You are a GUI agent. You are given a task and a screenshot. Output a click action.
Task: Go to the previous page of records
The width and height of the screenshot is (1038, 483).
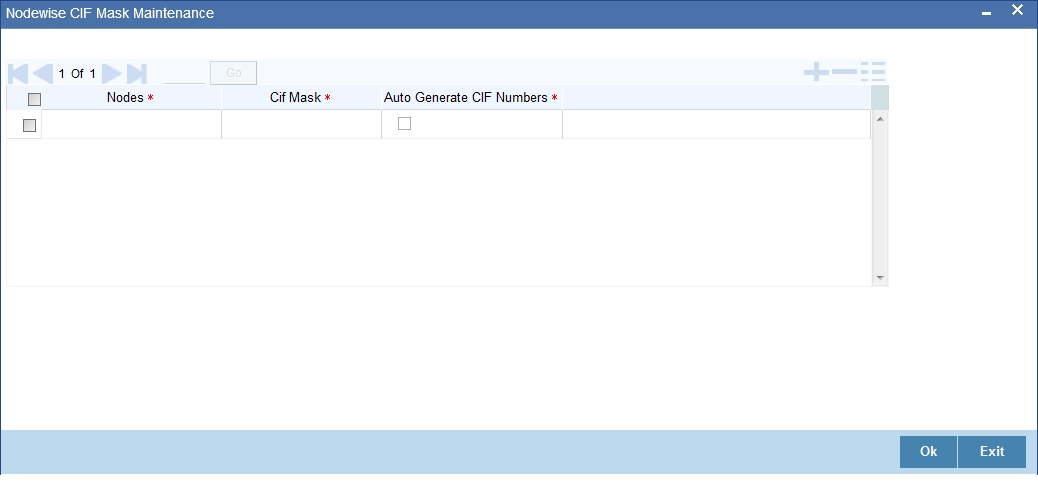43,73
